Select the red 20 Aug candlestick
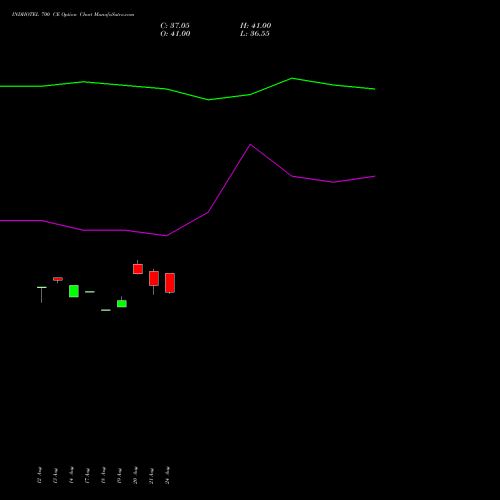The height and width of the screenshot is (500, 500). pyautogui.click(x=138, y=268)
